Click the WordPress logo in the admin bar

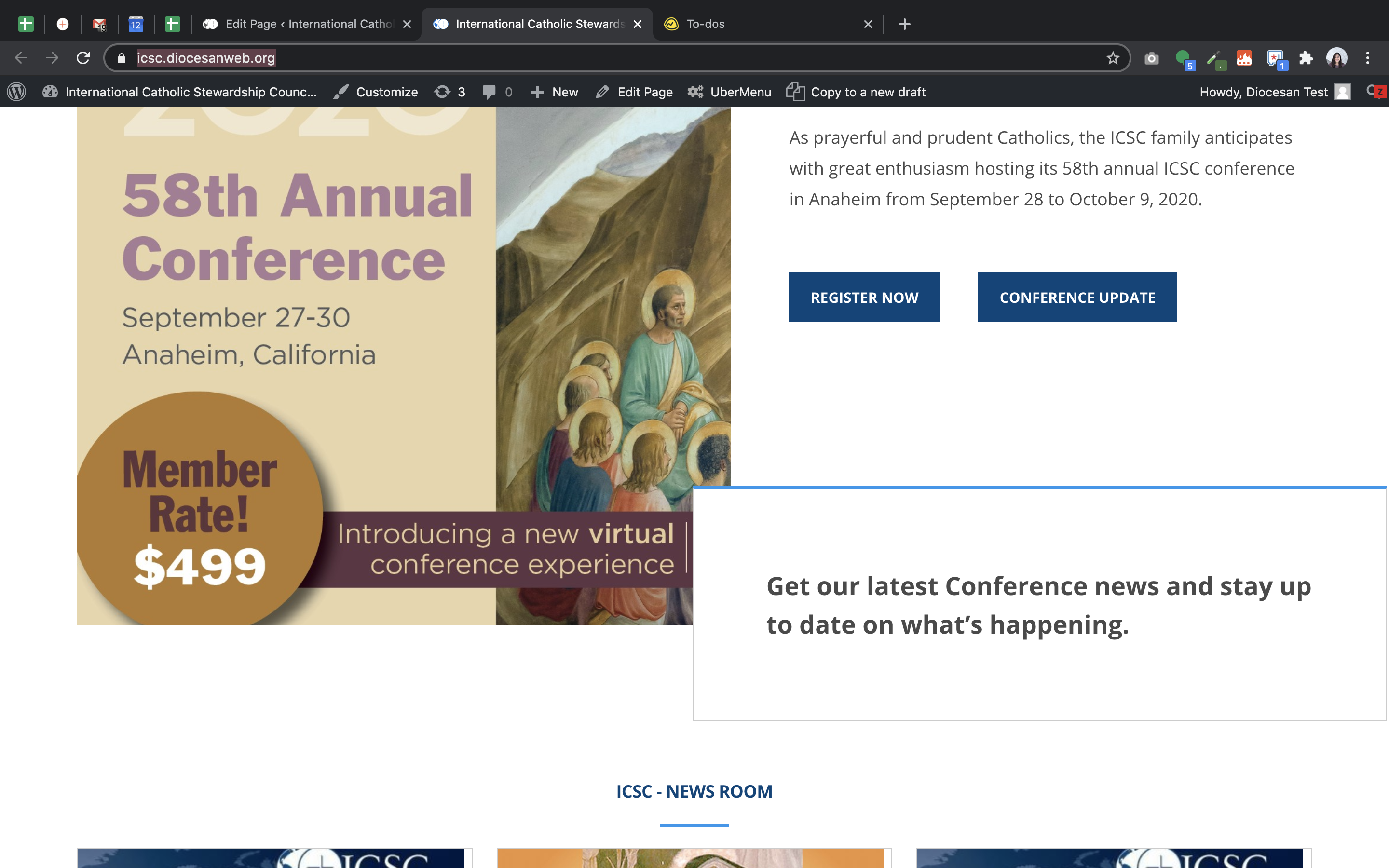[x=17, y=92]
